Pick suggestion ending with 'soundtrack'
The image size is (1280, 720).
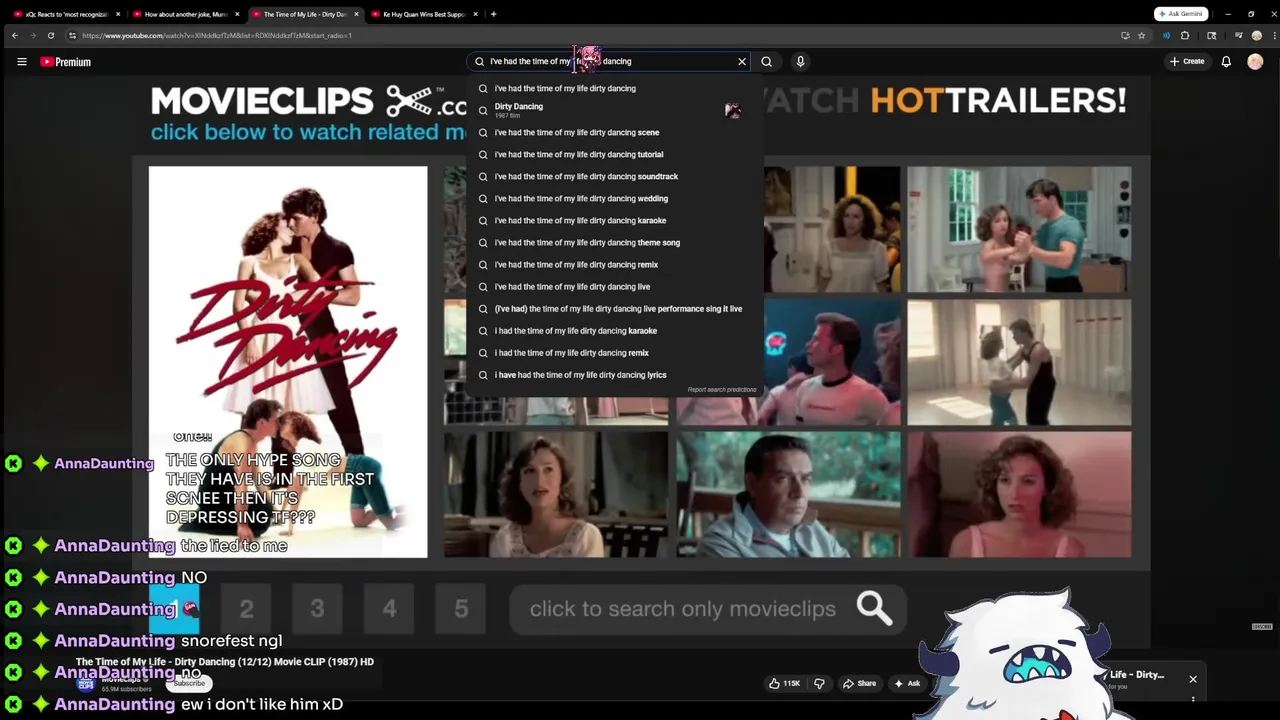tap(614, 176)
